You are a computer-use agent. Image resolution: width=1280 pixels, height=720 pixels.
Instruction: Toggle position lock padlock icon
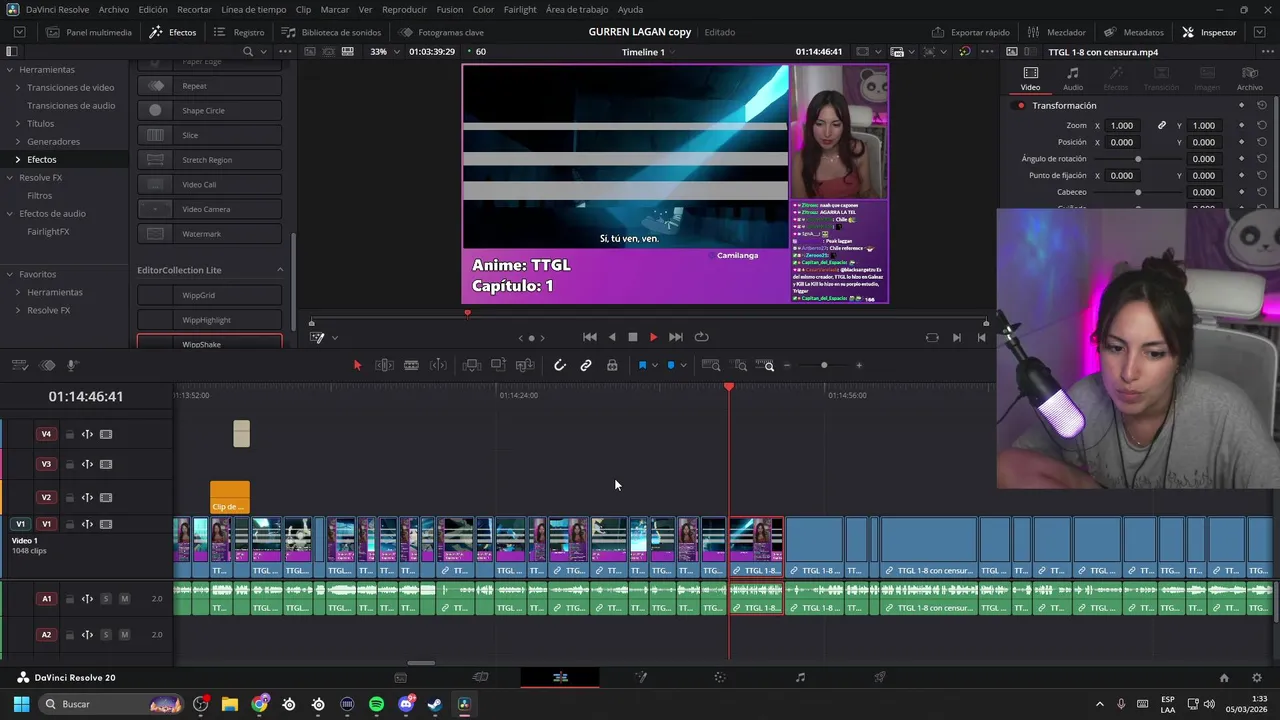click(612, 365)
